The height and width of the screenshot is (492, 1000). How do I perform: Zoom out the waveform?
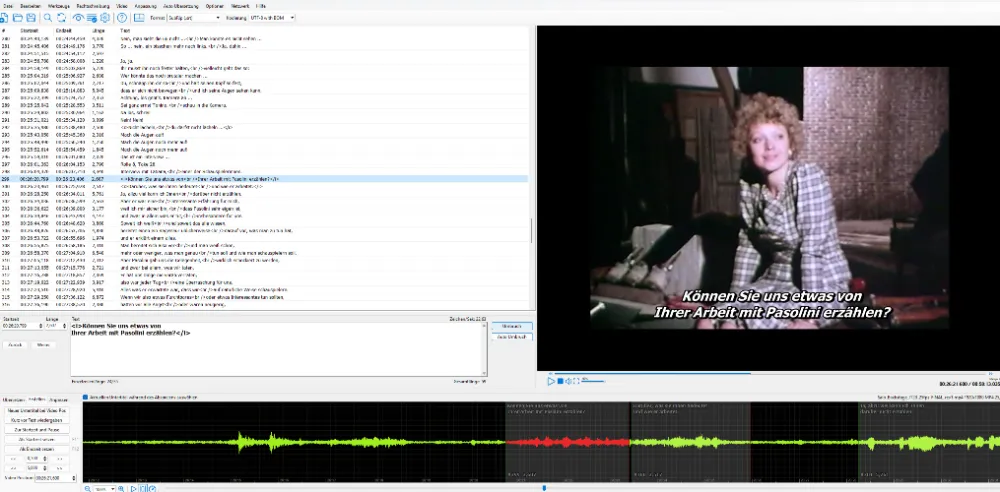coord(88,489)
